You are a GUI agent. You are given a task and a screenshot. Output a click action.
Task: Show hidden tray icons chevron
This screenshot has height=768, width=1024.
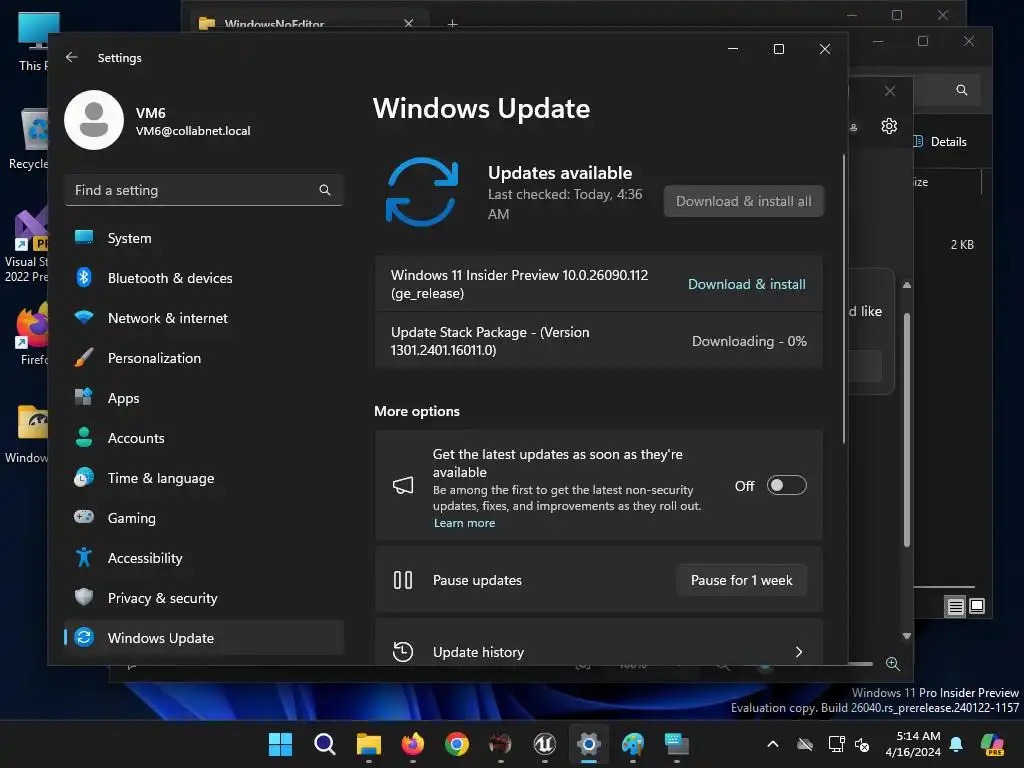click(773, 744)
